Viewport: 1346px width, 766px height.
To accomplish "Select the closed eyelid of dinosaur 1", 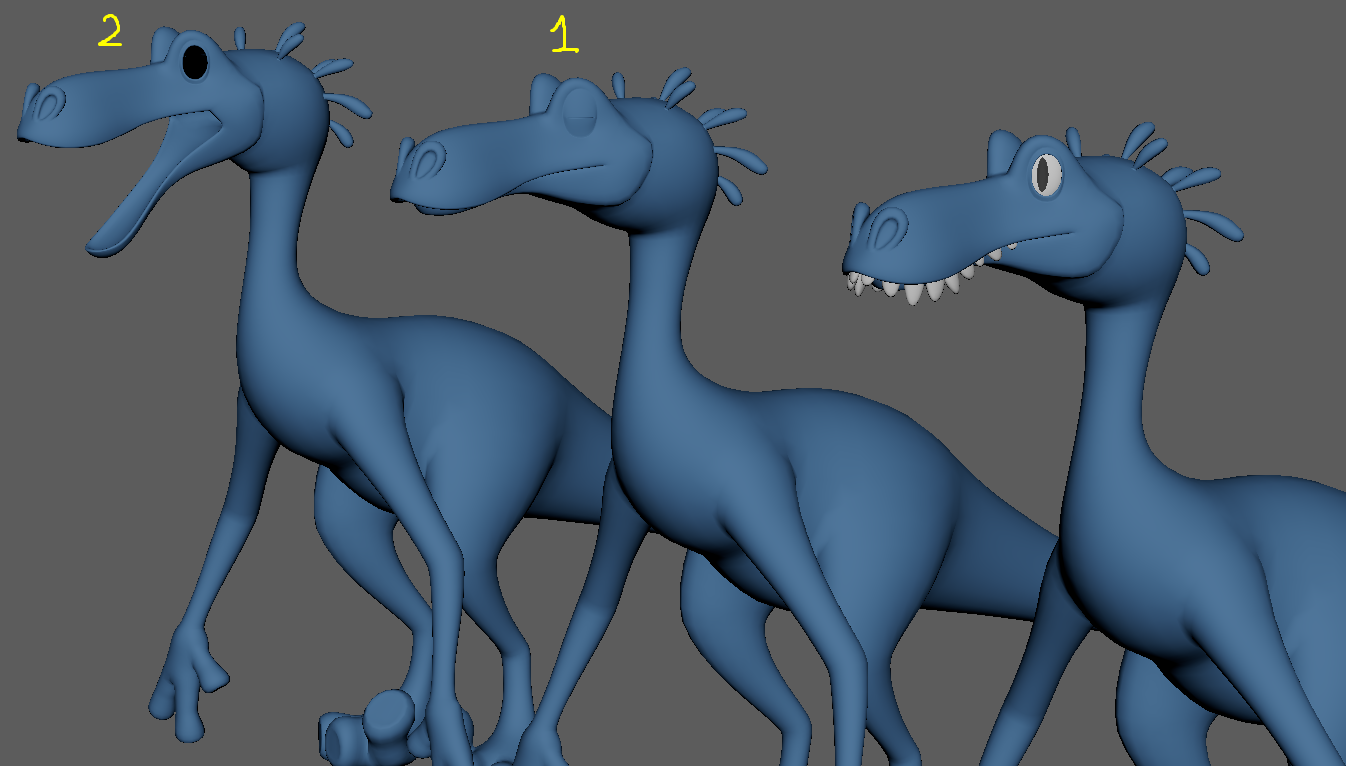I will pos(579,110).
